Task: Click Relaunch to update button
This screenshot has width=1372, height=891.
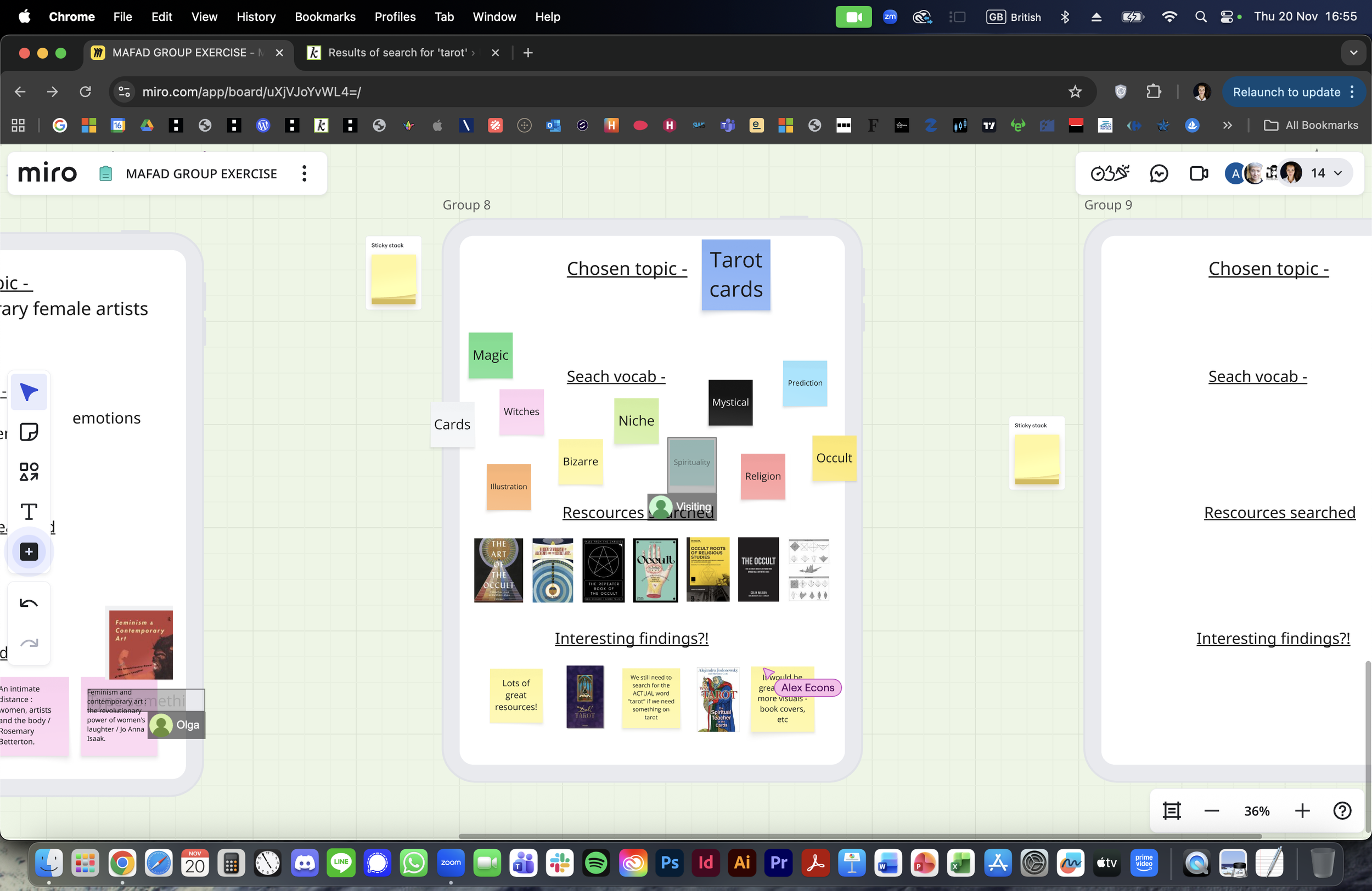Action: 1285,92
